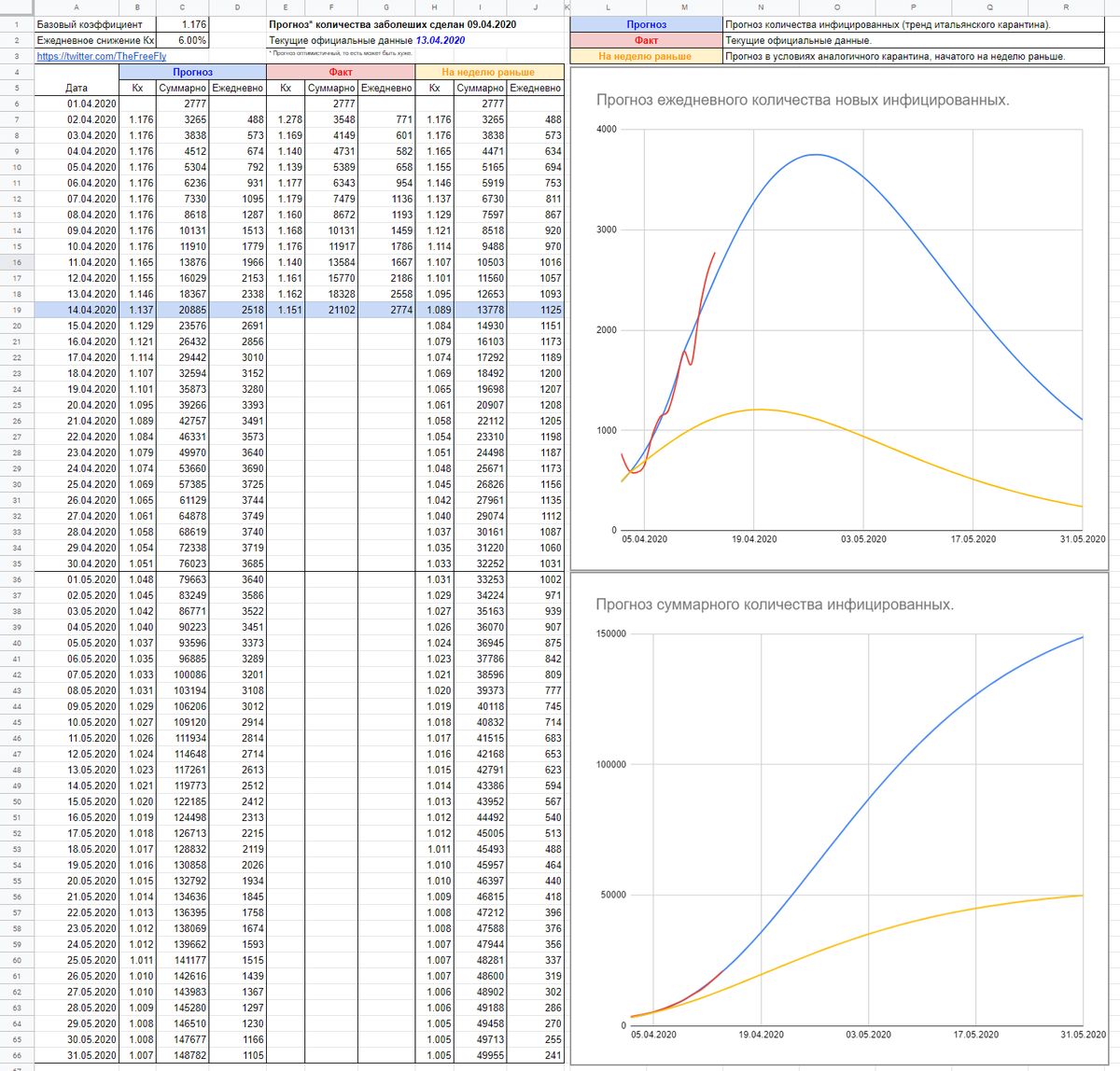Select the highlighted row 19 via its row number
This screenshot has height=1071, width=1120.
17,310
